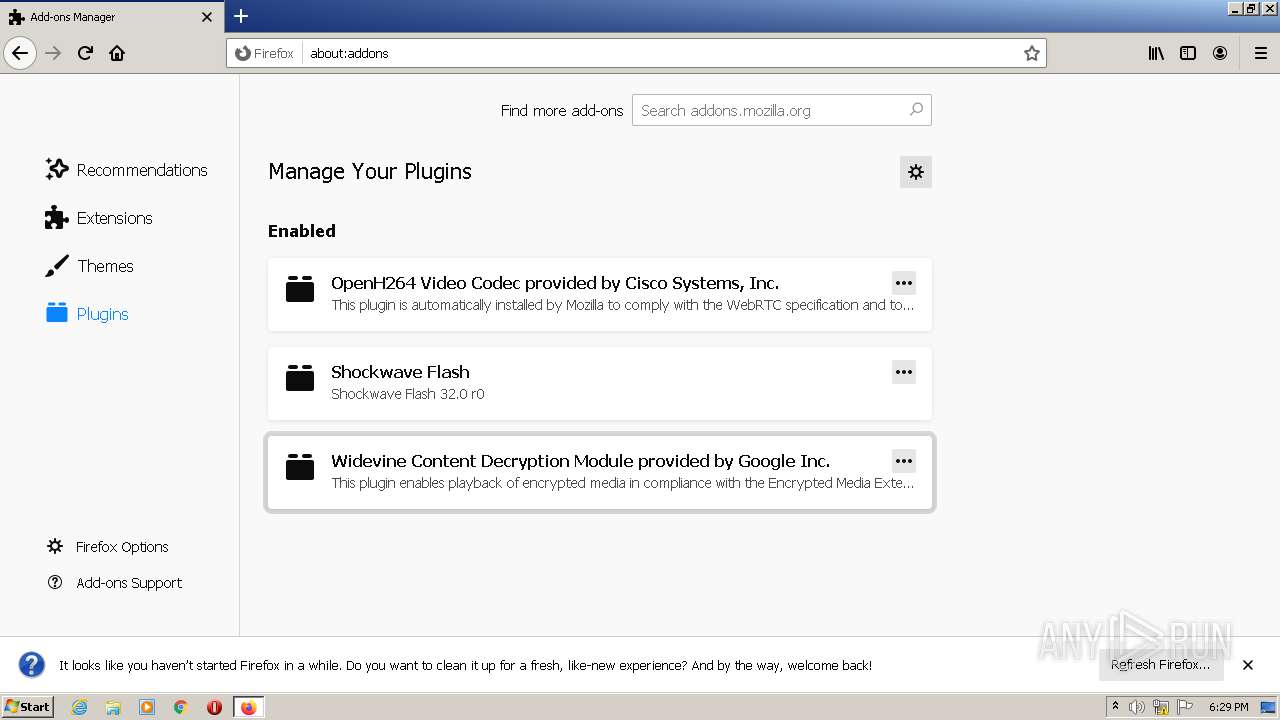Open more options for OpenH264 Video Codec

[904, 283]
